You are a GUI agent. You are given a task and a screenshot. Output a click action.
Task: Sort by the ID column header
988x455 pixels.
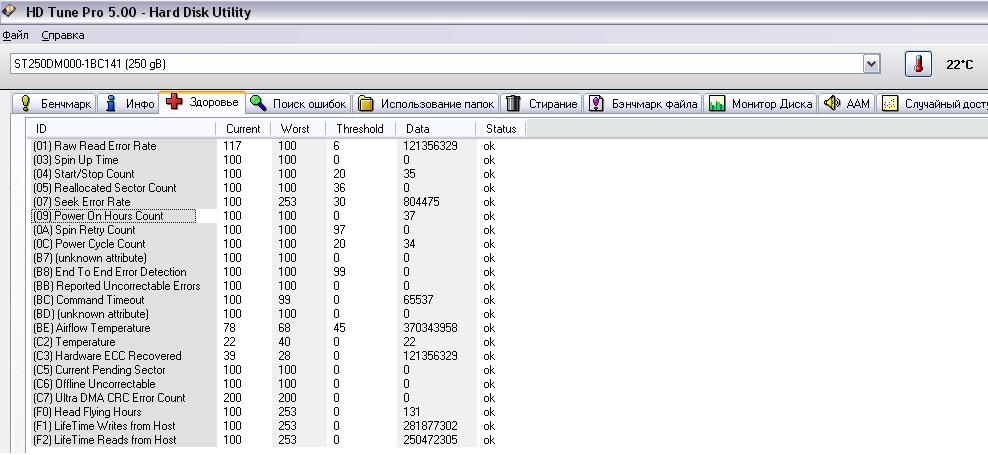(121, 129)
